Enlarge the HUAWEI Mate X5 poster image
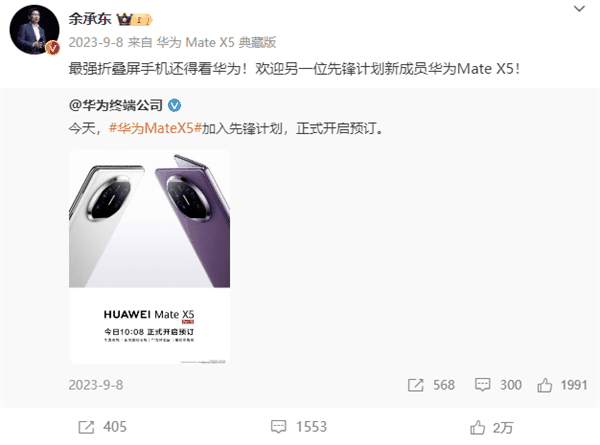Image resolution: width=600 pixels, height=445 pixels. pyautogui.click(x=150, y=256)
